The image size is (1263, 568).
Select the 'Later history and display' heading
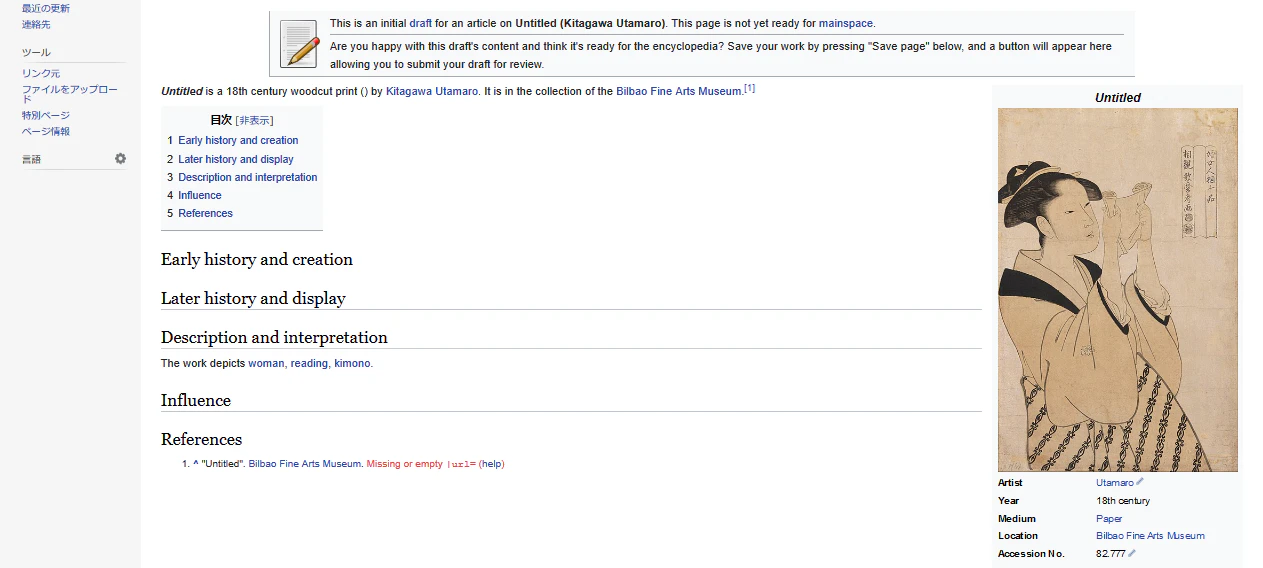(x=253, y=298)
